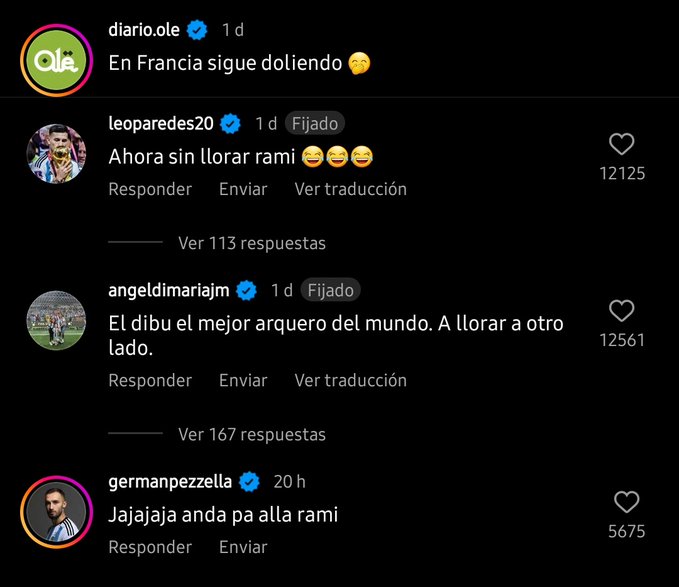679x587 pixels.
Task: Open leoparedes20's profile avatar
Action: [52, 153]
